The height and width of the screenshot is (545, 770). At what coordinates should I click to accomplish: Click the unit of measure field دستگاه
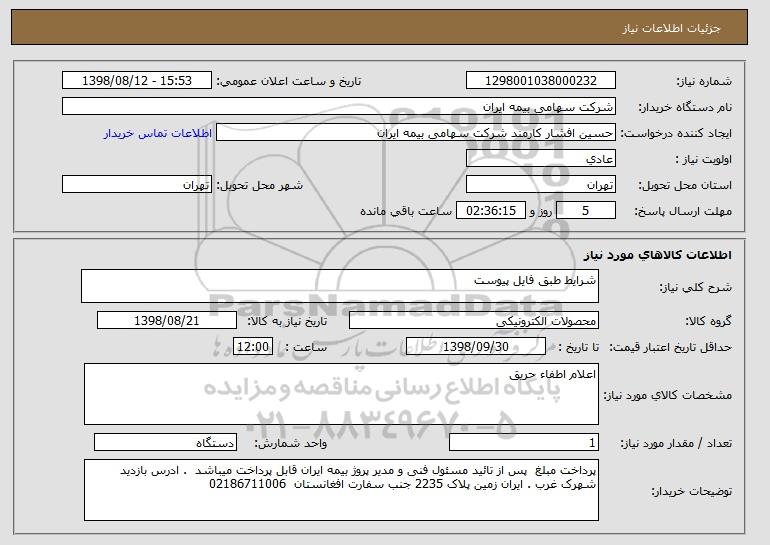click(165, 442)
